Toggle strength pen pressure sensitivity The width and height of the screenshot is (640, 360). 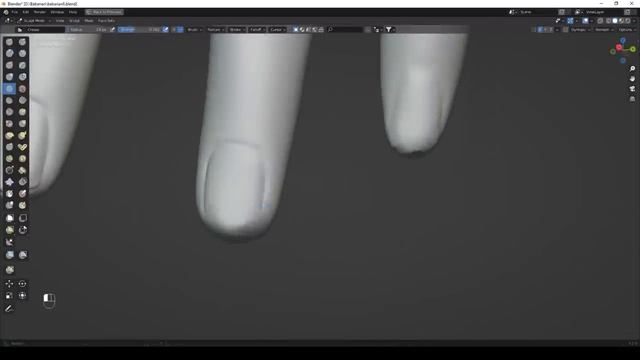pos(165,29)
